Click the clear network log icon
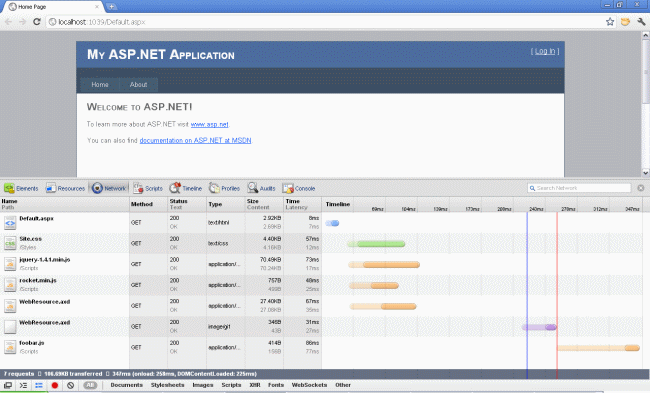 click(70, 385)
